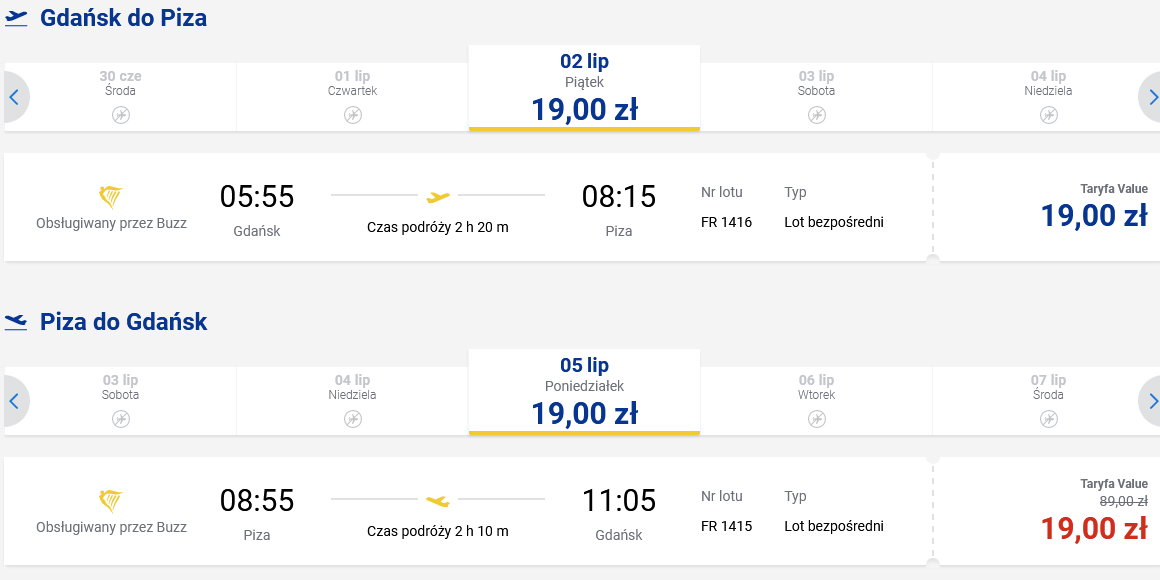Click no-flight icon under 06 lip Wtorek
1160x580 pixels.
point(817,419)
